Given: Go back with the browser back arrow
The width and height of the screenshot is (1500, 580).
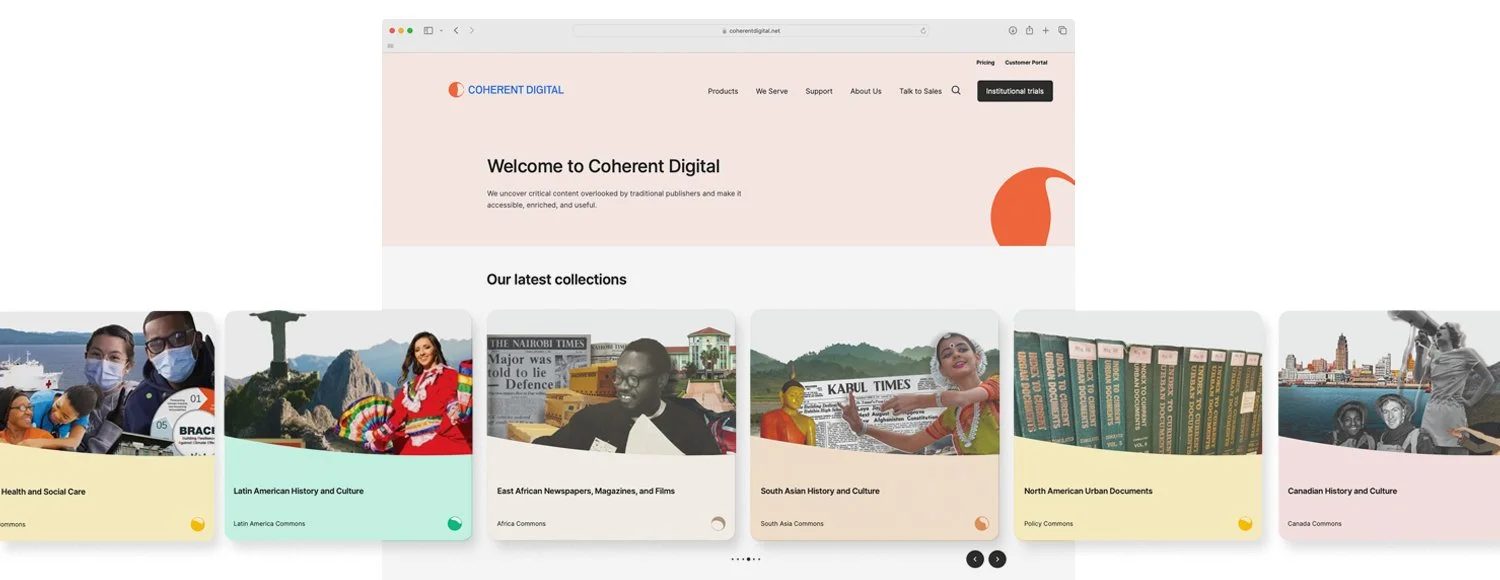Looking at the screenshot, I should [x=456, y=31].
